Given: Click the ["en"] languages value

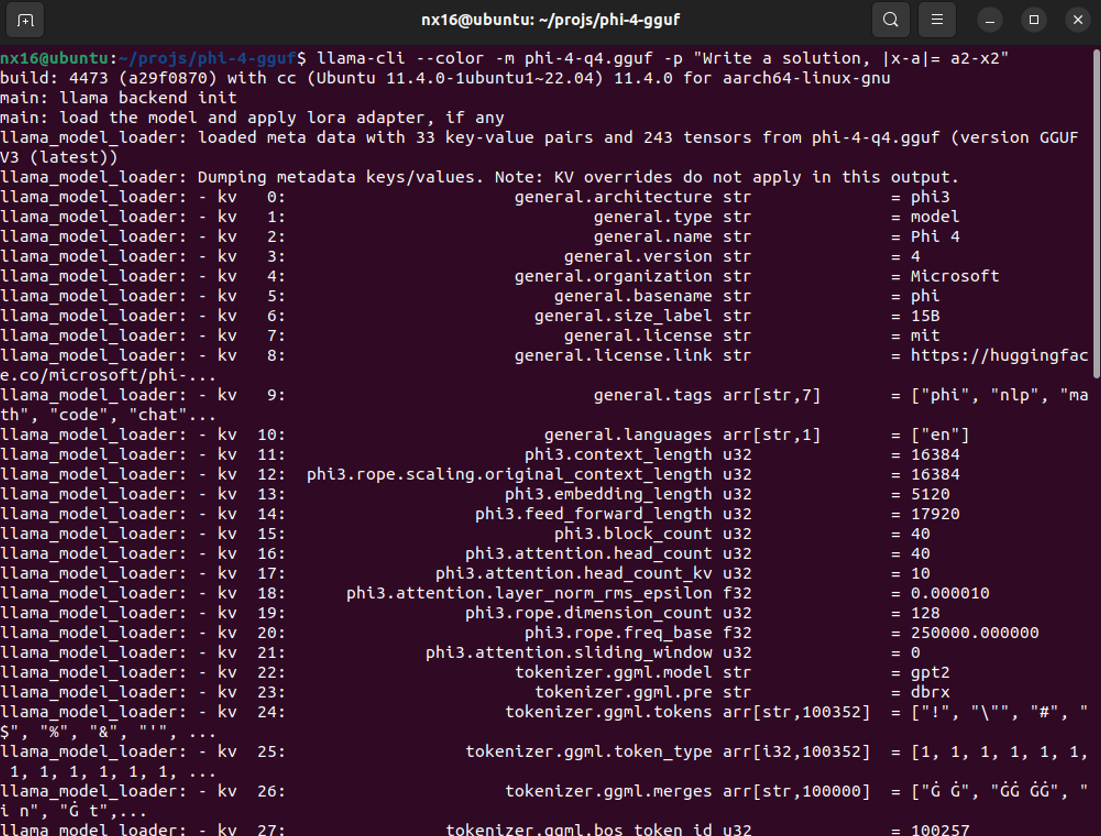Looking at the screenshot, I should 940,434.
